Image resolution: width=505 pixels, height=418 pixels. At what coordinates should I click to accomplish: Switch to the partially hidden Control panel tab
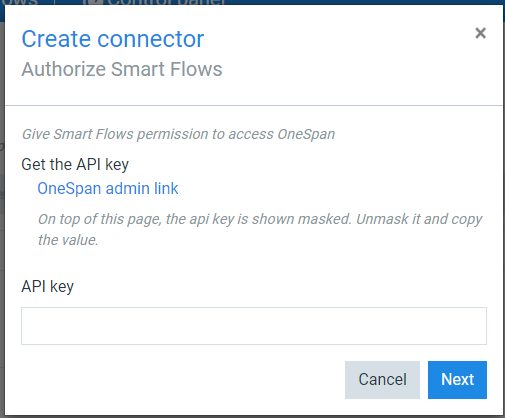click(167, 2)
